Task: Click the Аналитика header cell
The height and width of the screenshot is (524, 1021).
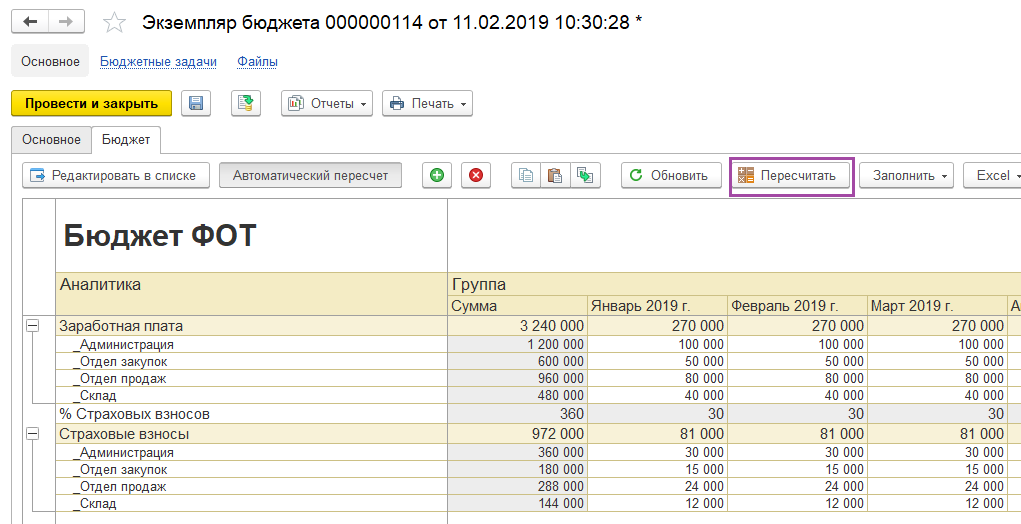Action: click(252, 294)
